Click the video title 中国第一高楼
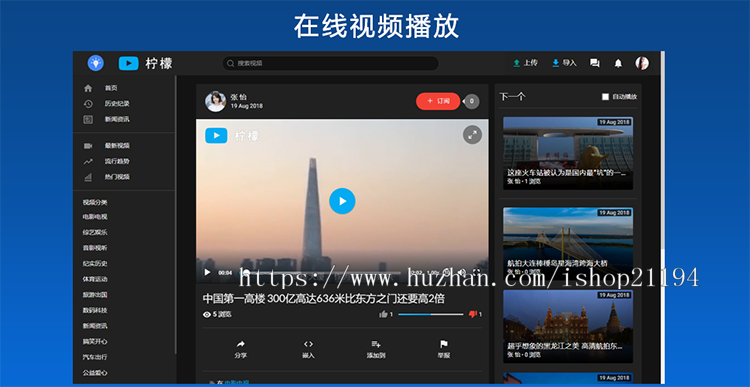Viewport: 750px width, 387px height. pos(324,299)
